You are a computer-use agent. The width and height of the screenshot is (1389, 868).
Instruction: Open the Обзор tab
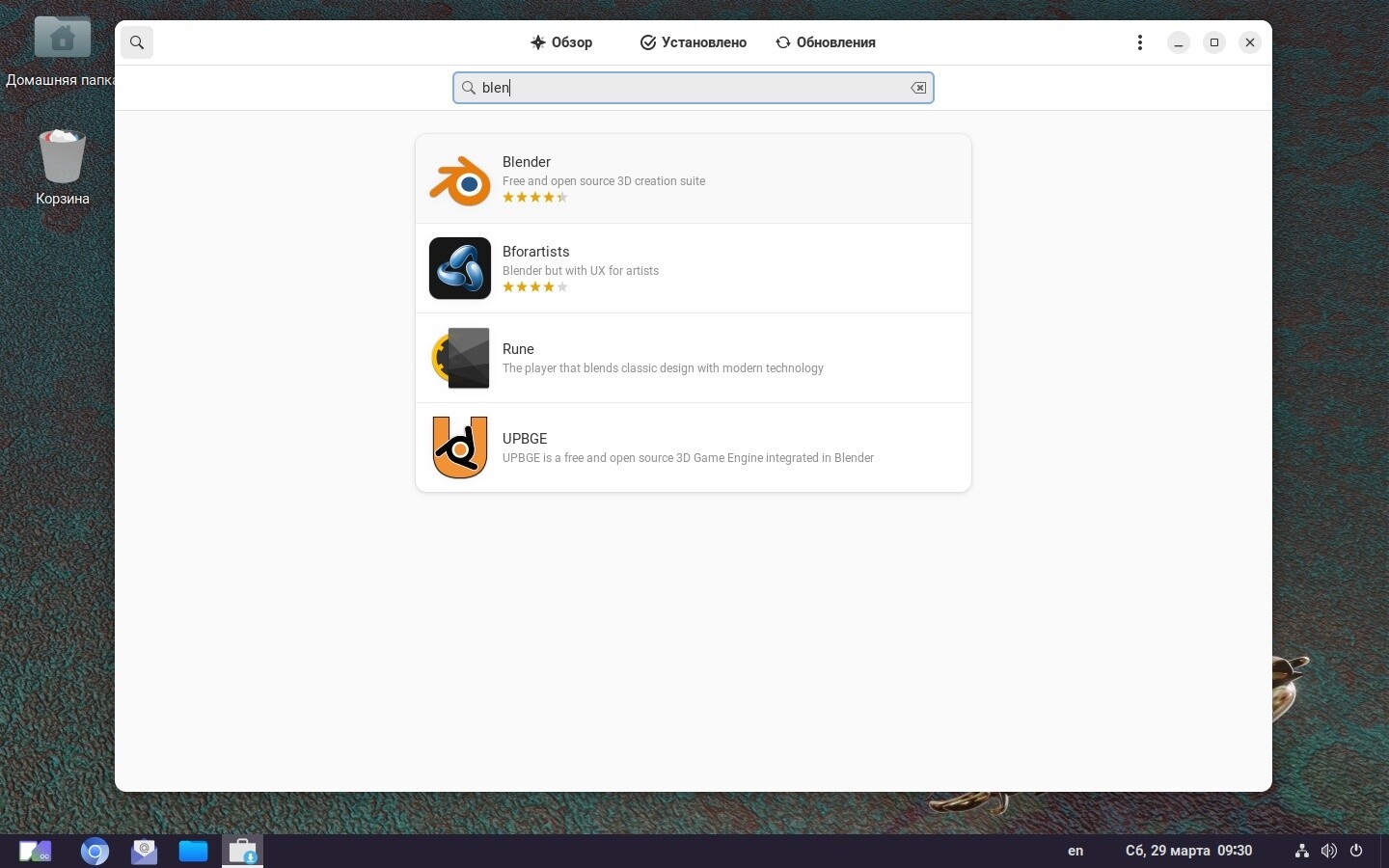click(x=561, y=42)
